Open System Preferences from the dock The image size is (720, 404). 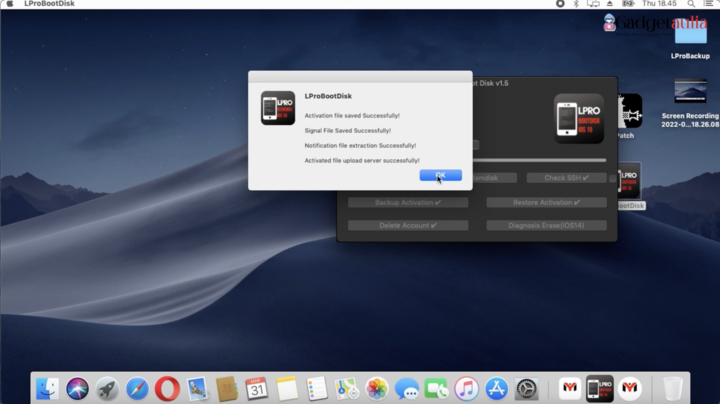pyautogui.click(x=526, y=389)
